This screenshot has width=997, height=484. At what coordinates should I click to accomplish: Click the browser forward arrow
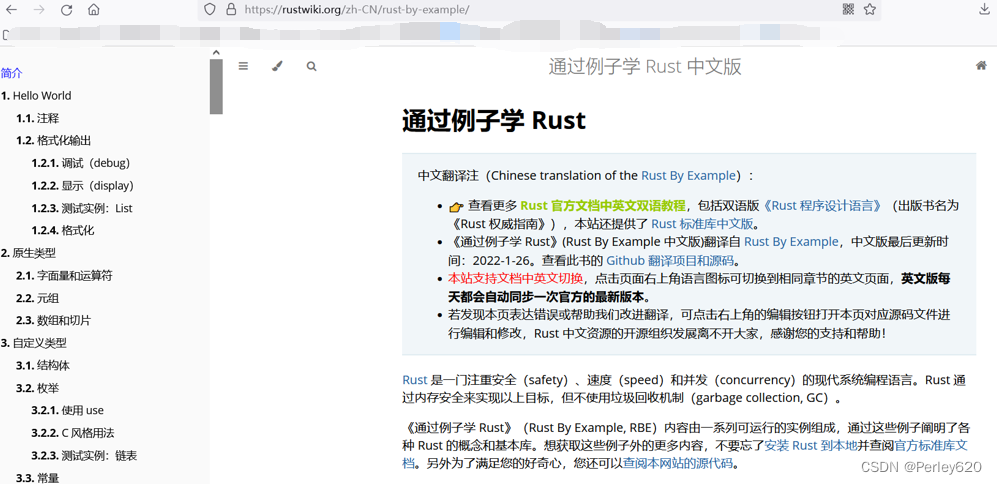39,10
